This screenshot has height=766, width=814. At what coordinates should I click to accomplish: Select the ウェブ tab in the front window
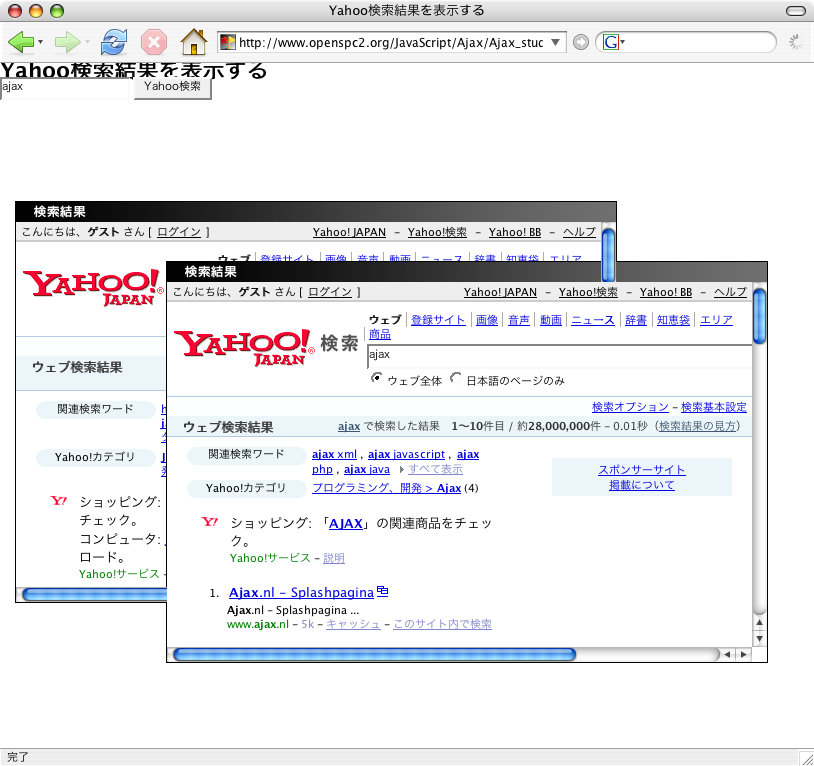tap(385, 320)
